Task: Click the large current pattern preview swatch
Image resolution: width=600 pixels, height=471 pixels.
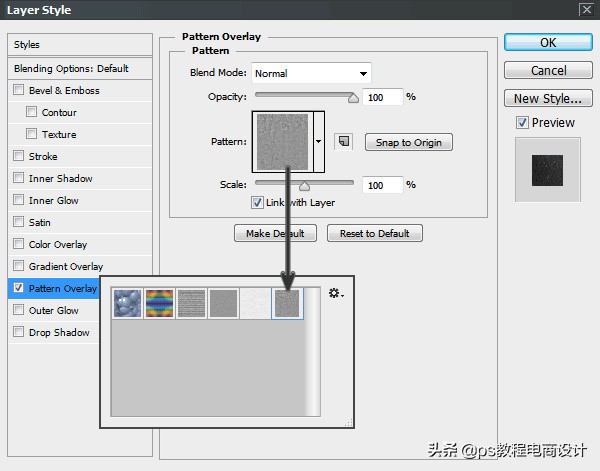Action: [x=283, y=142]
